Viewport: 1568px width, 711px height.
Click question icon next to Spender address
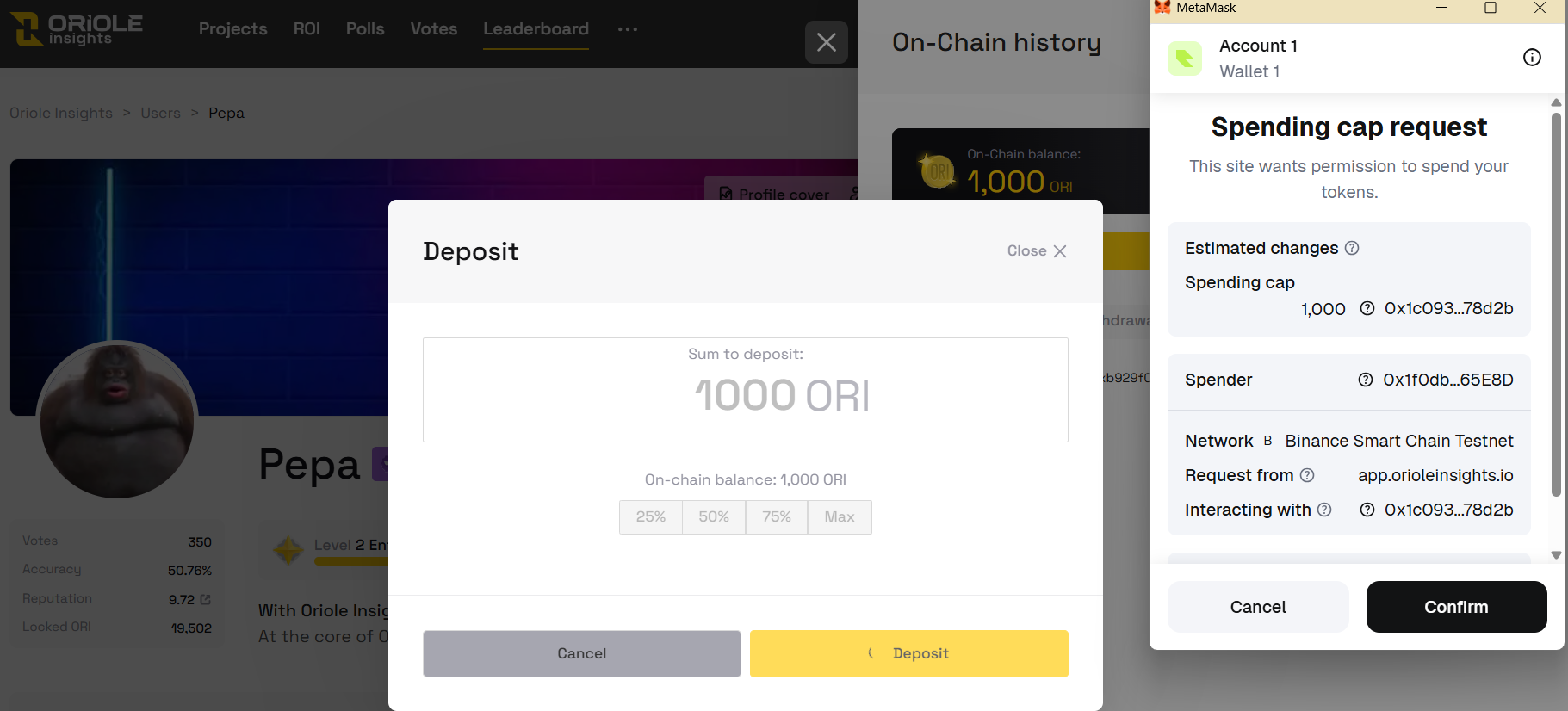coord(1366,380)
